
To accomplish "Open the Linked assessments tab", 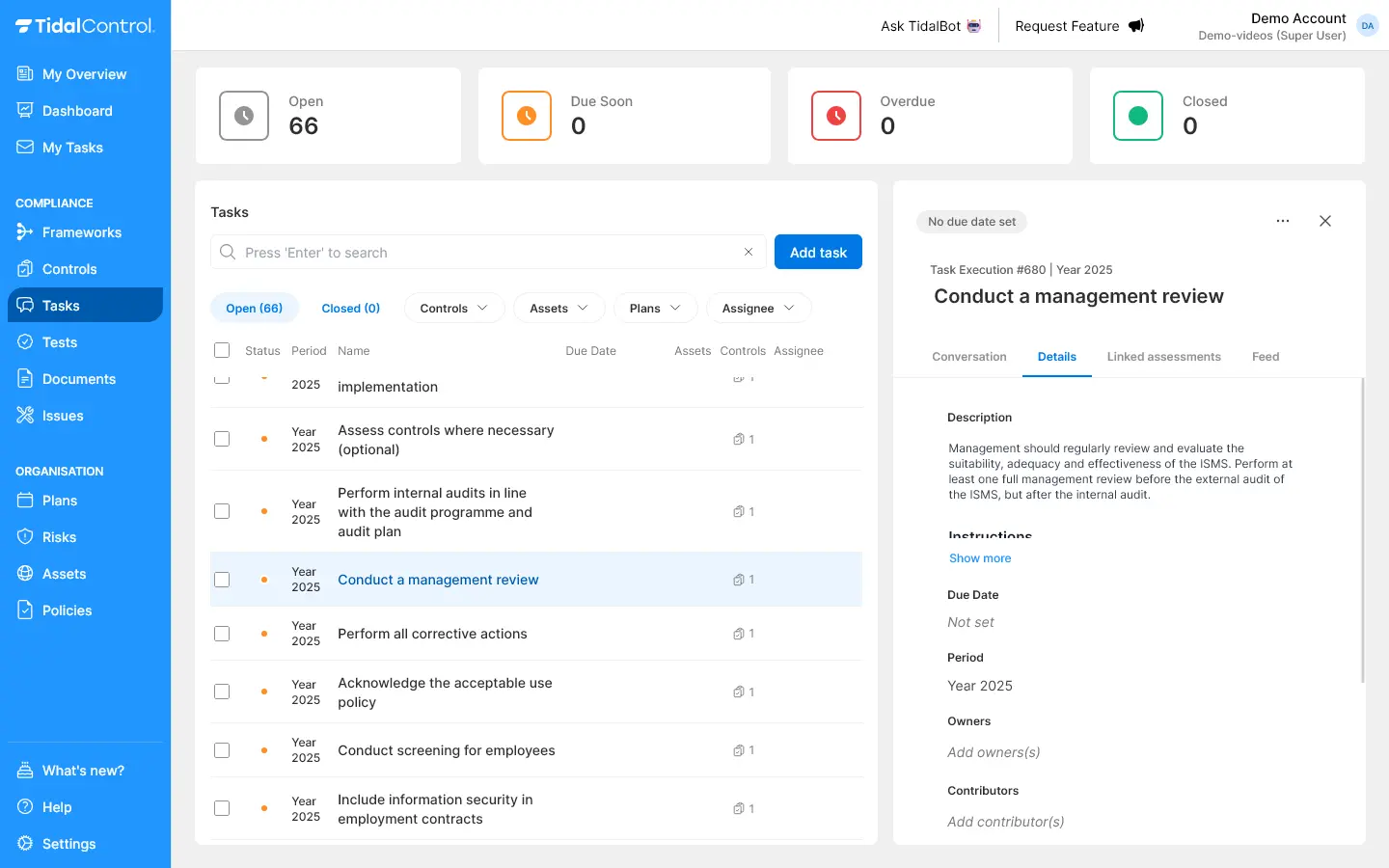I will point(1163,357).
